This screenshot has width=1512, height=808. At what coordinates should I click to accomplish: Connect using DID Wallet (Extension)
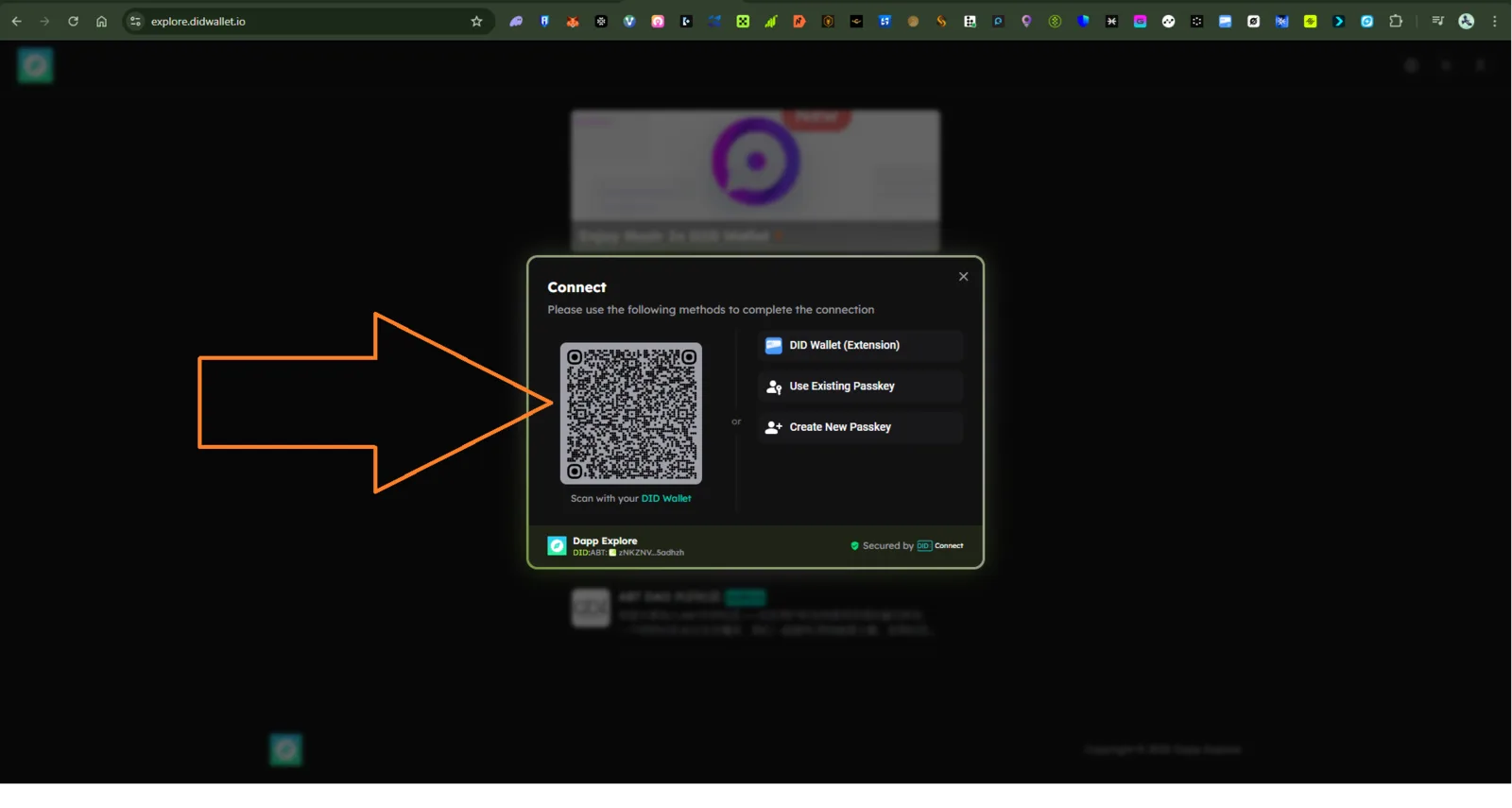pos(860,346)
